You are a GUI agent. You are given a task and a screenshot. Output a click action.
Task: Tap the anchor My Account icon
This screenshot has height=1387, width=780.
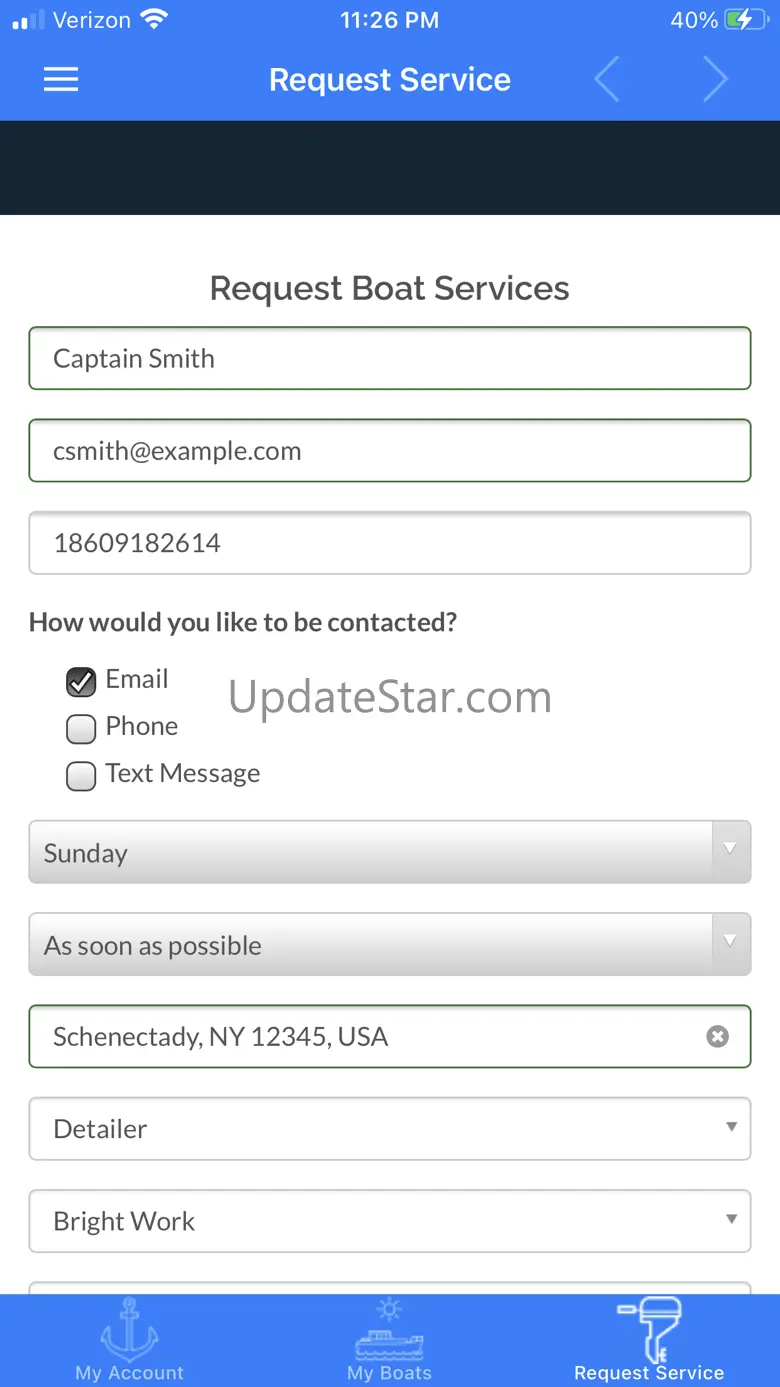pyautogui.click(x=130, y=1329)
